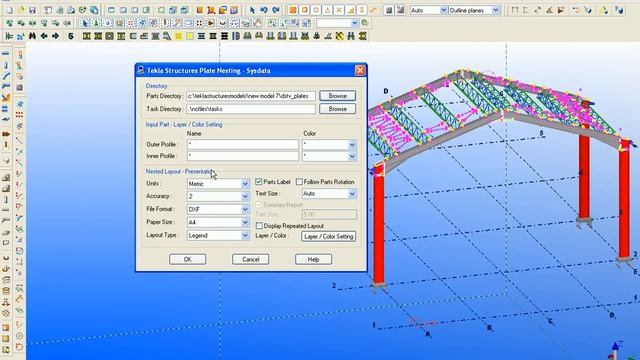
Task: Select the blue pointer arrow tool
Action: (x=252, y=10)
